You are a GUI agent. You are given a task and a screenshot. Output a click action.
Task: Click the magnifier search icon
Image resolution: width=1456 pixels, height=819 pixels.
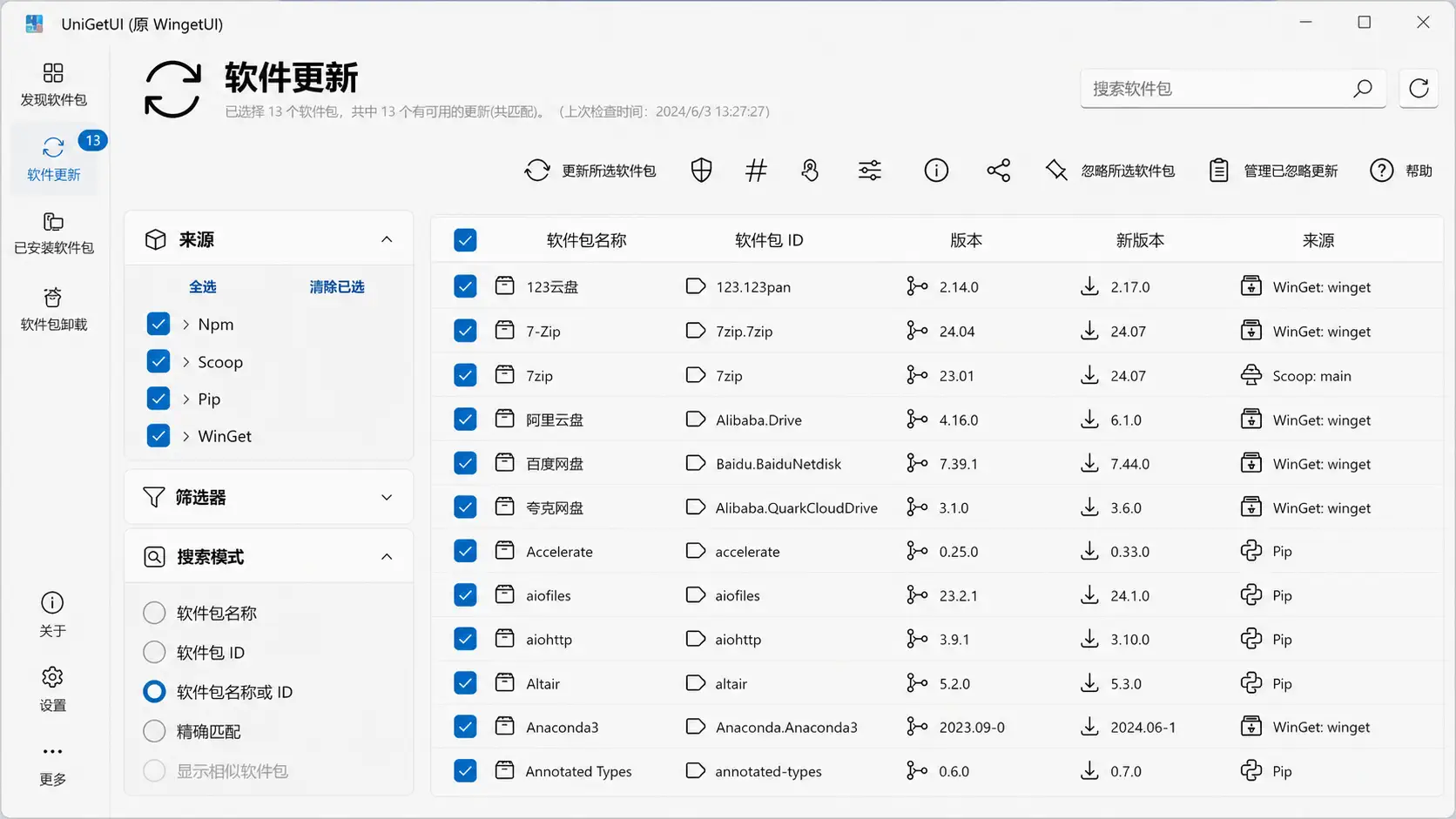pos(1363,88)
